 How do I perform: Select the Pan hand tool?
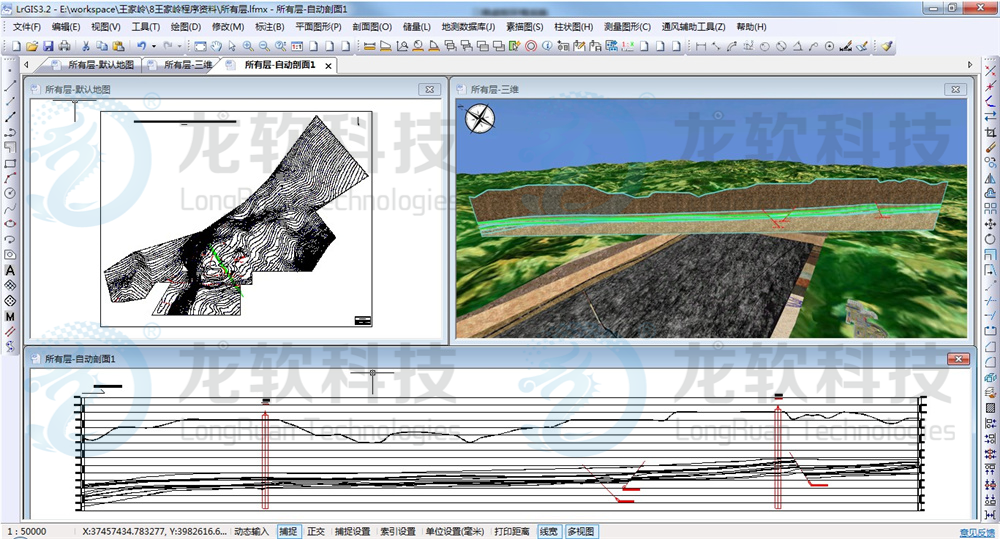216,46
